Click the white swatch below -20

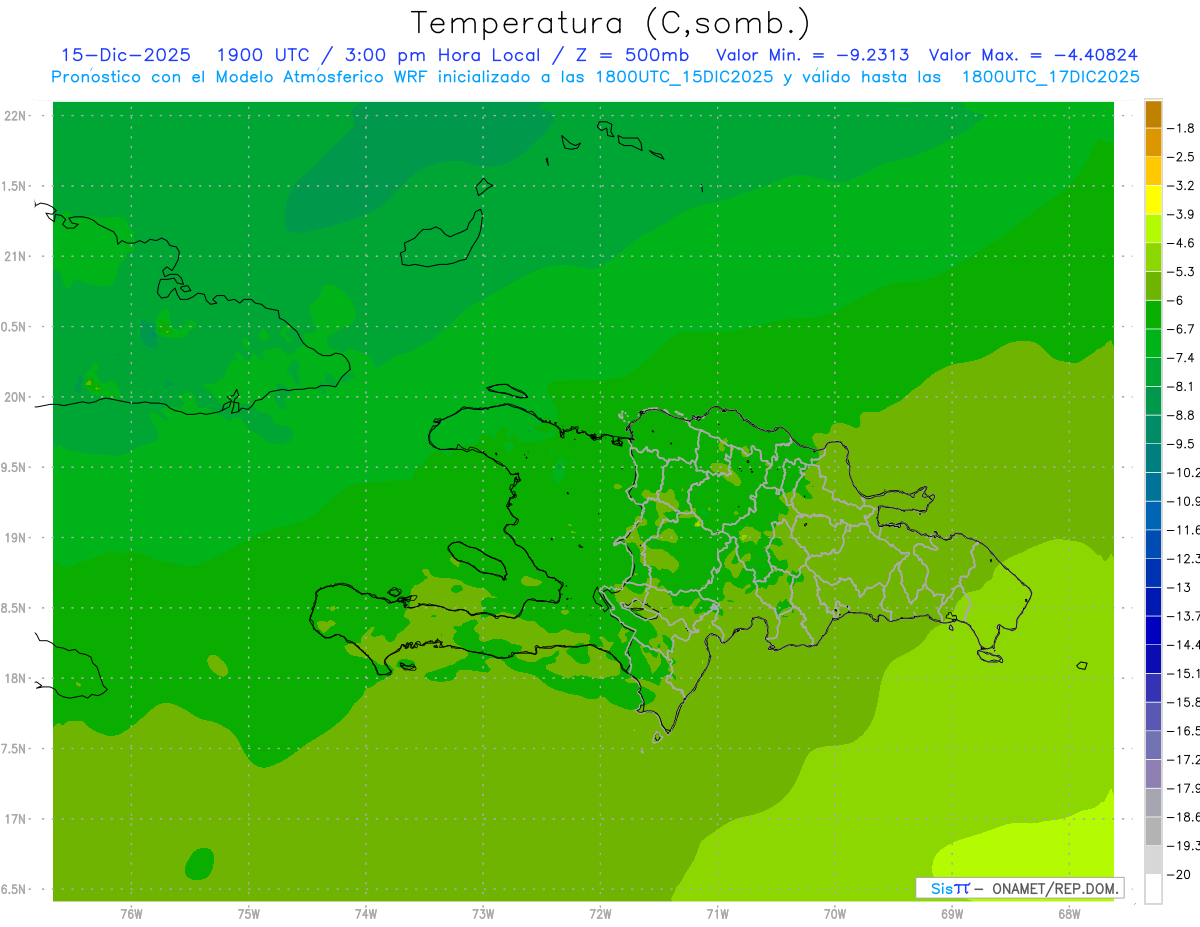point(1153,889)
